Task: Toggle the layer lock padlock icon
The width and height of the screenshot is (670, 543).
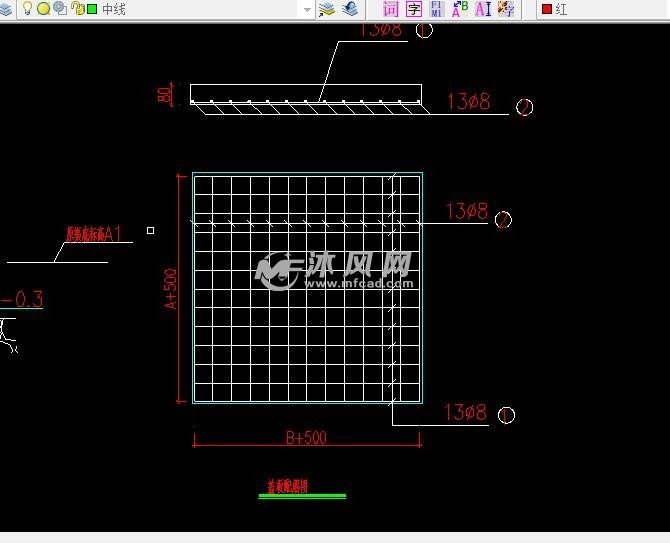Action: coord(76,9)
